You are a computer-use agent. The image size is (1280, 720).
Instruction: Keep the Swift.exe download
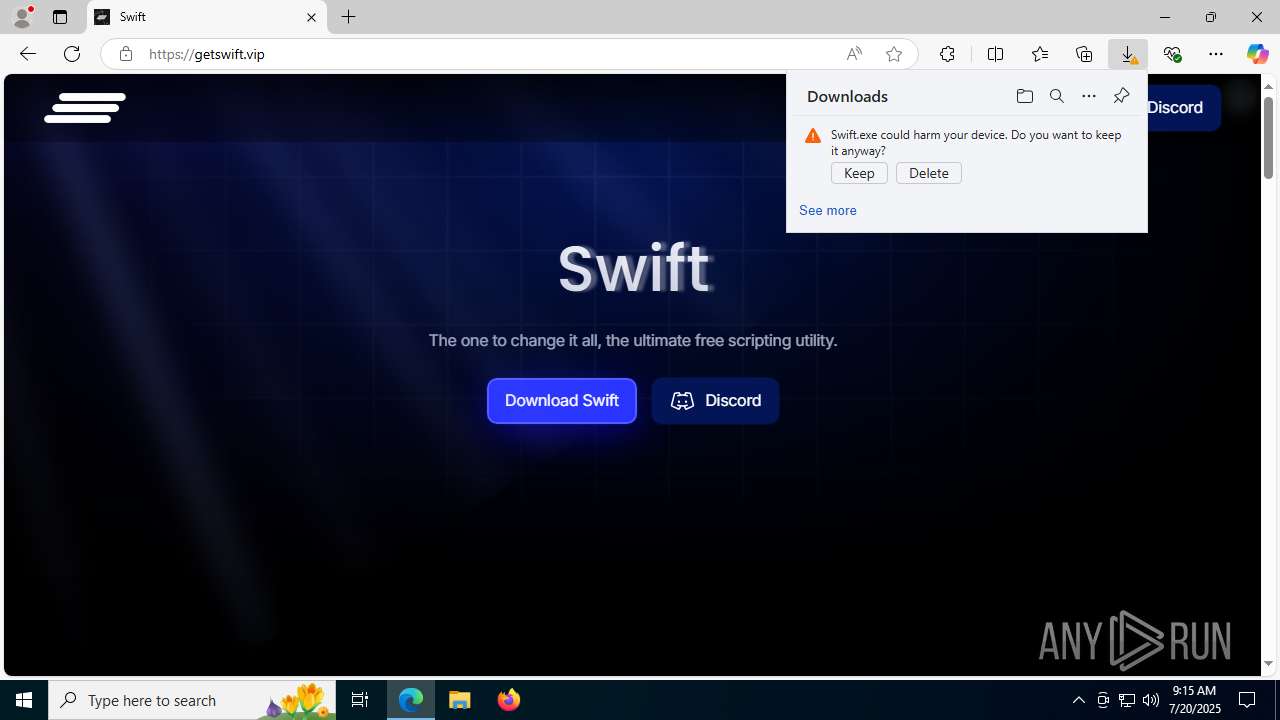[859, 173]
